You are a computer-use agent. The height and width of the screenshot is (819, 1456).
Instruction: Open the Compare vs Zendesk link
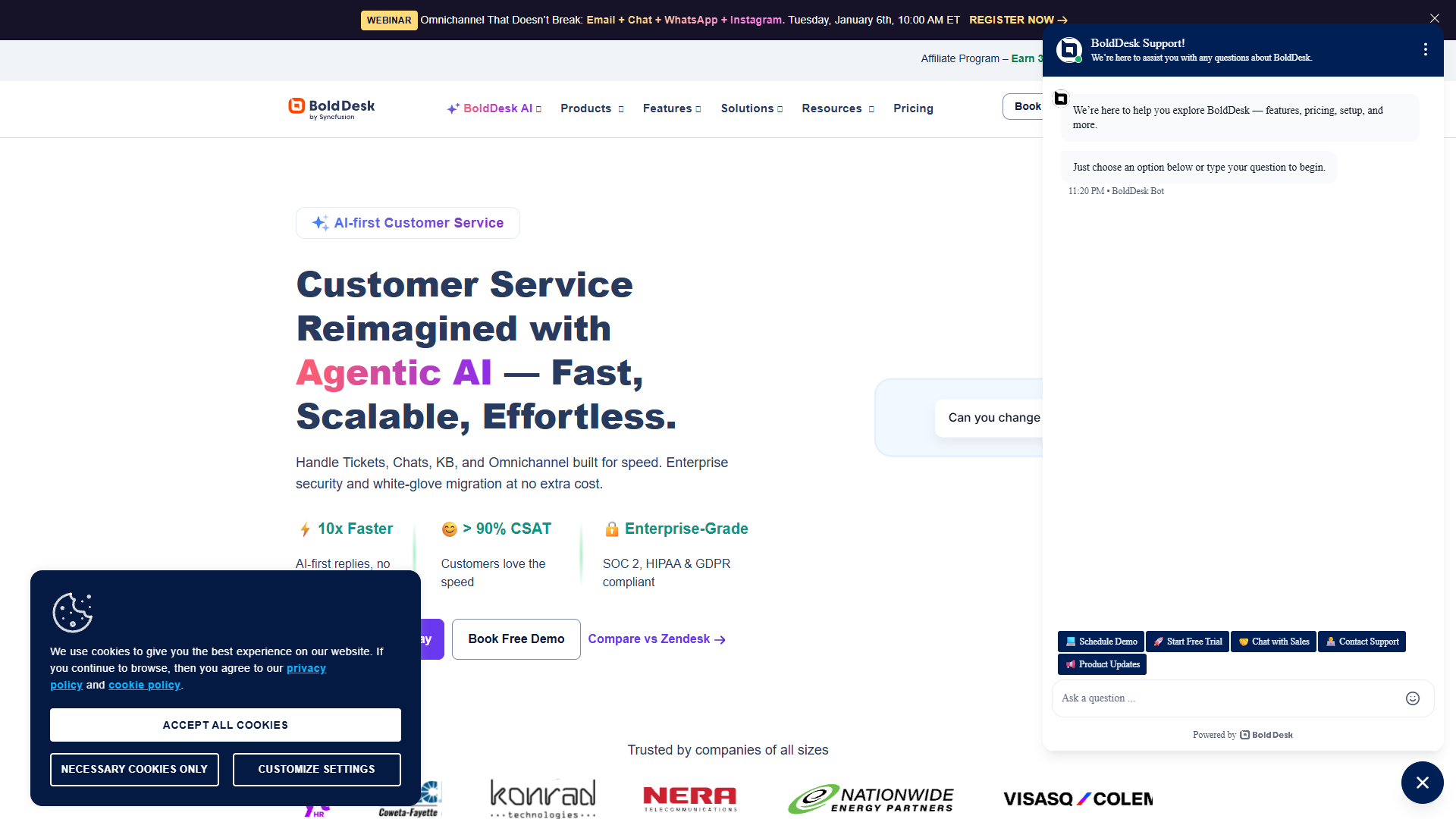pos(657,639)
